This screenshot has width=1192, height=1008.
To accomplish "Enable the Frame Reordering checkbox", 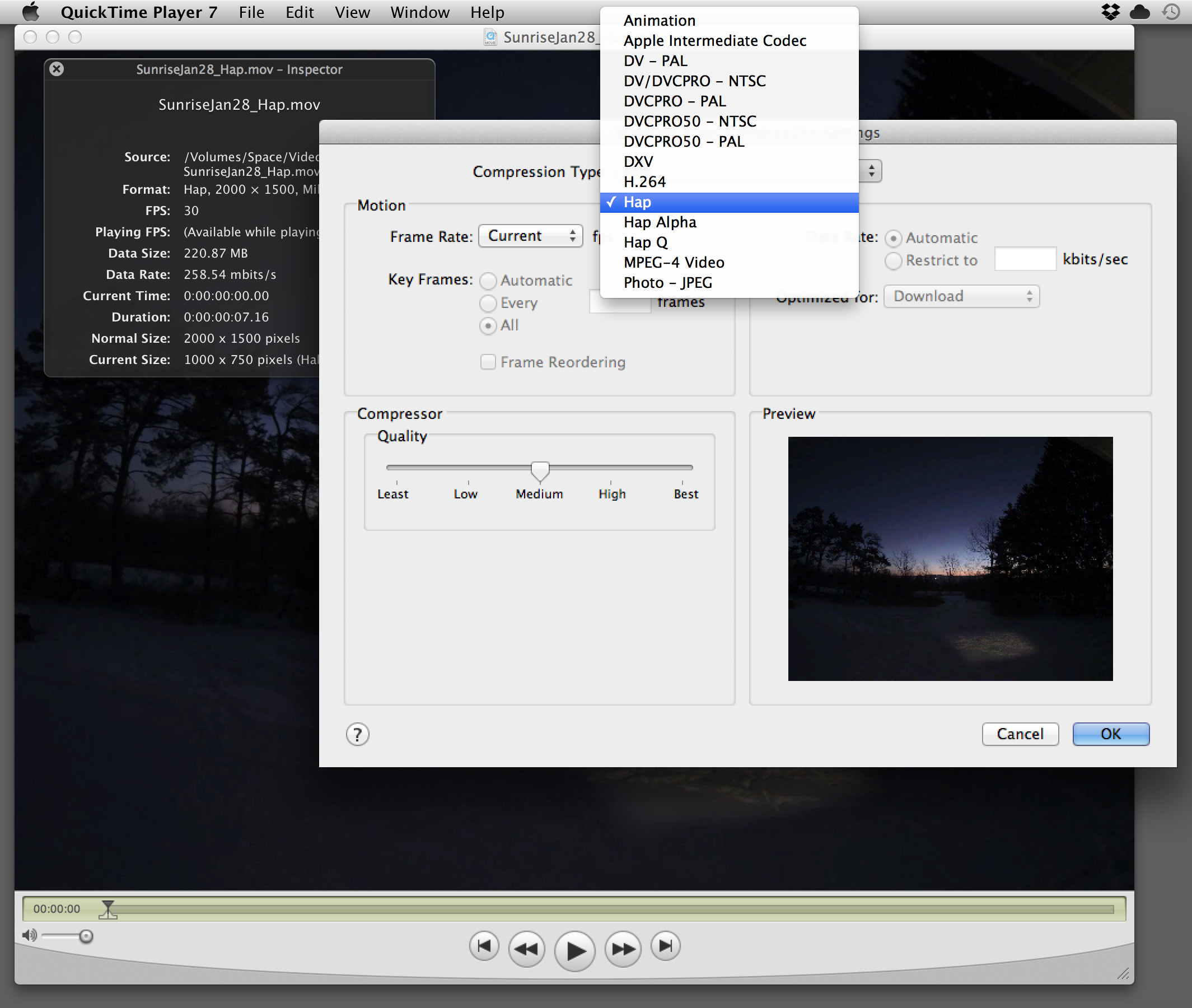I will (488, 362).
